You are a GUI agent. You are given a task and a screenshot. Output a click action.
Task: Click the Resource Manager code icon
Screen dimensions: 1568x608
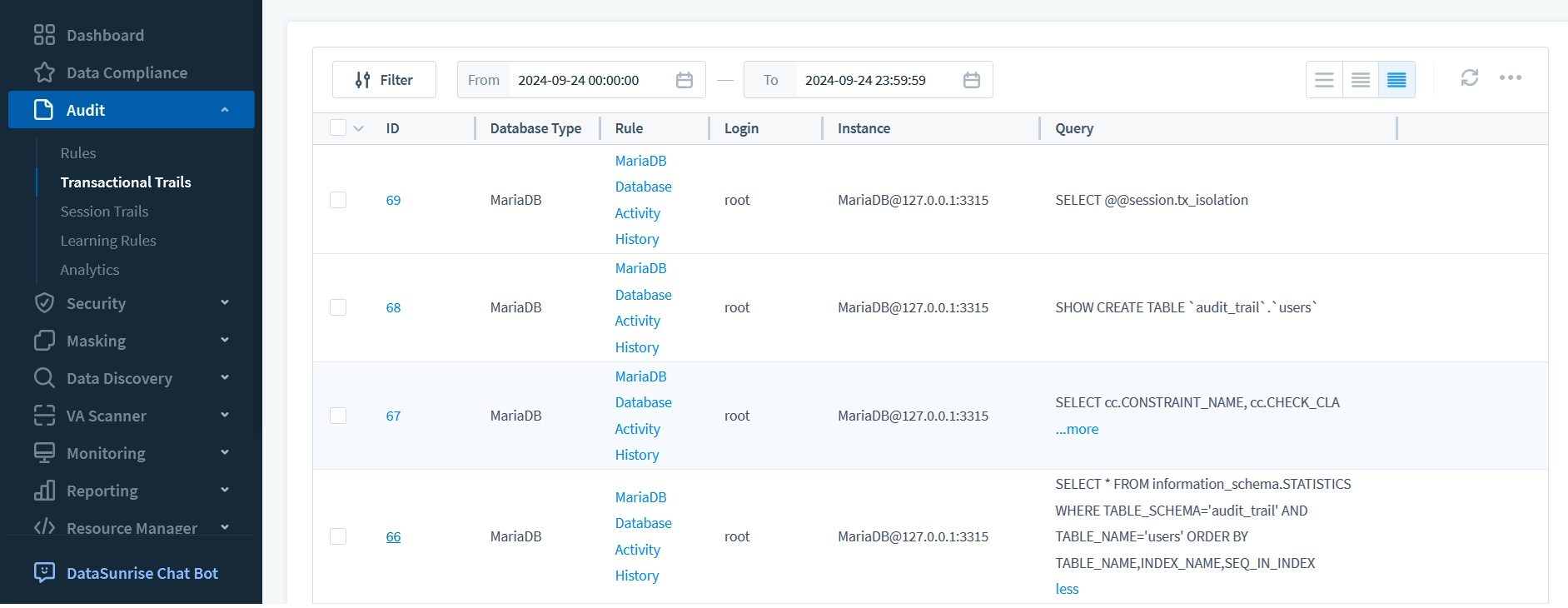44,527
